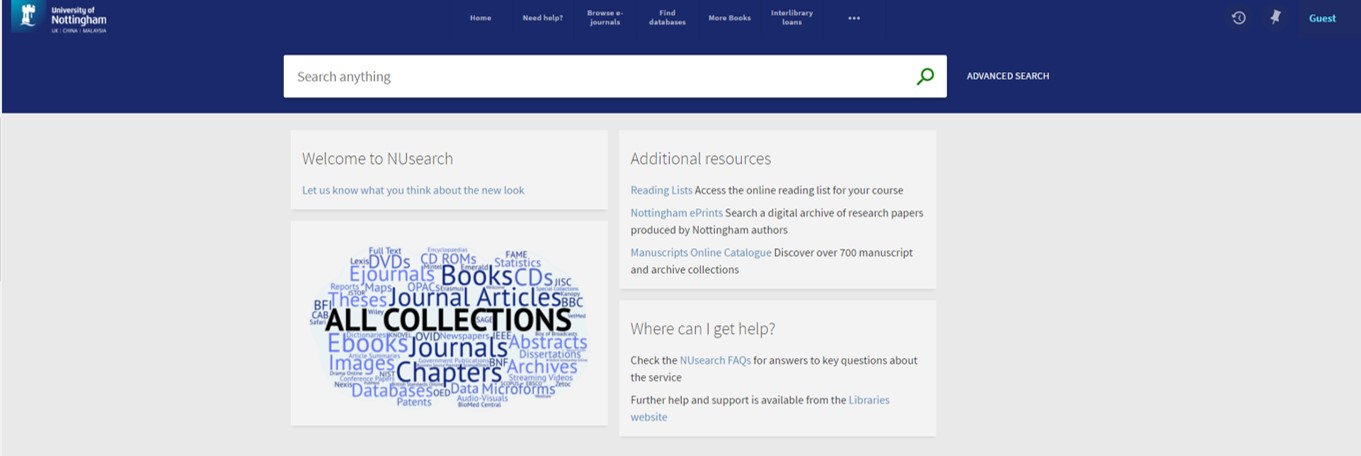Open Find databases in top navigation

tap(667, 18)
